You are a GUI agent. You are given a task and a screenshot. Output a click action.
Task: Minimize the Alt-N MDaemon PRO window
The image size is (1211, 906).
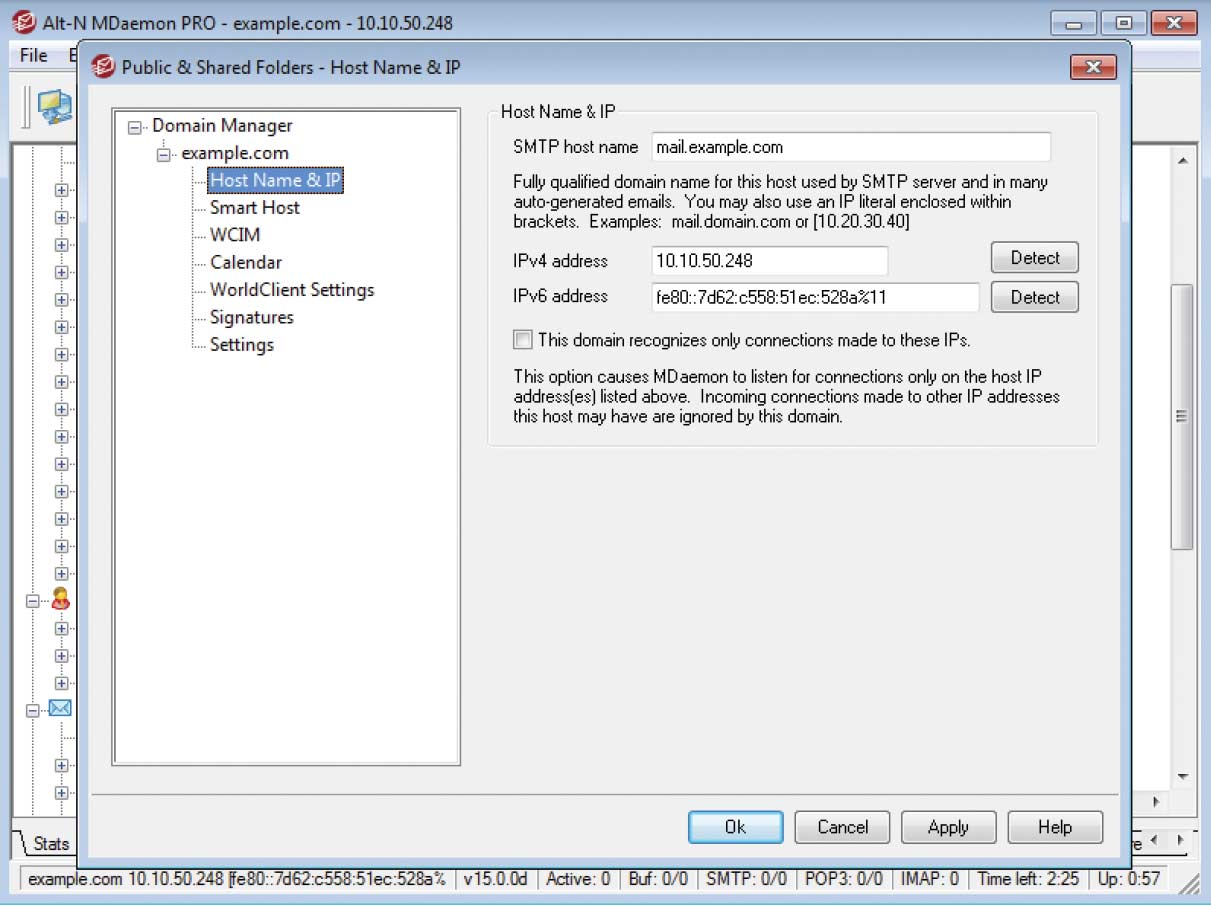click(1074, 22)
